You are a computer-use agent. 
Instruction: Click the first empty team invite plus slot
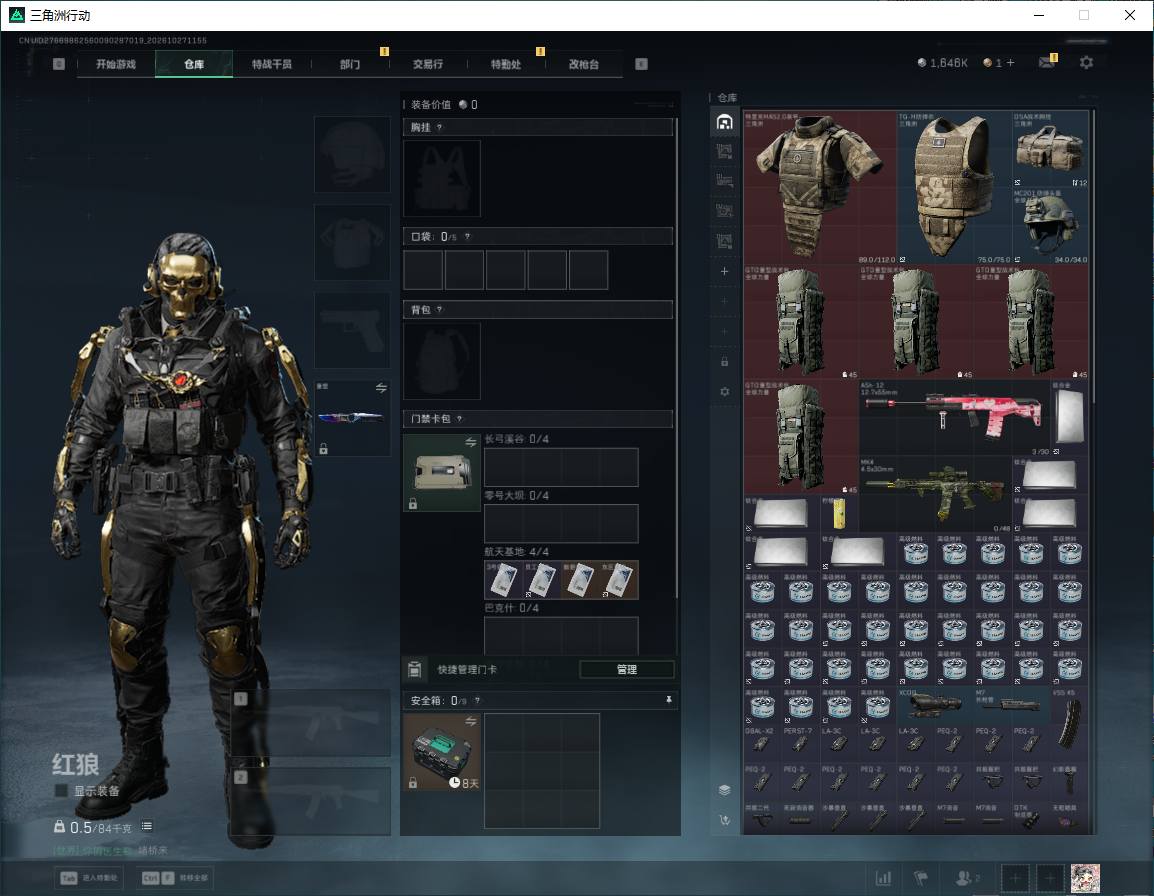click(1015, 878)
